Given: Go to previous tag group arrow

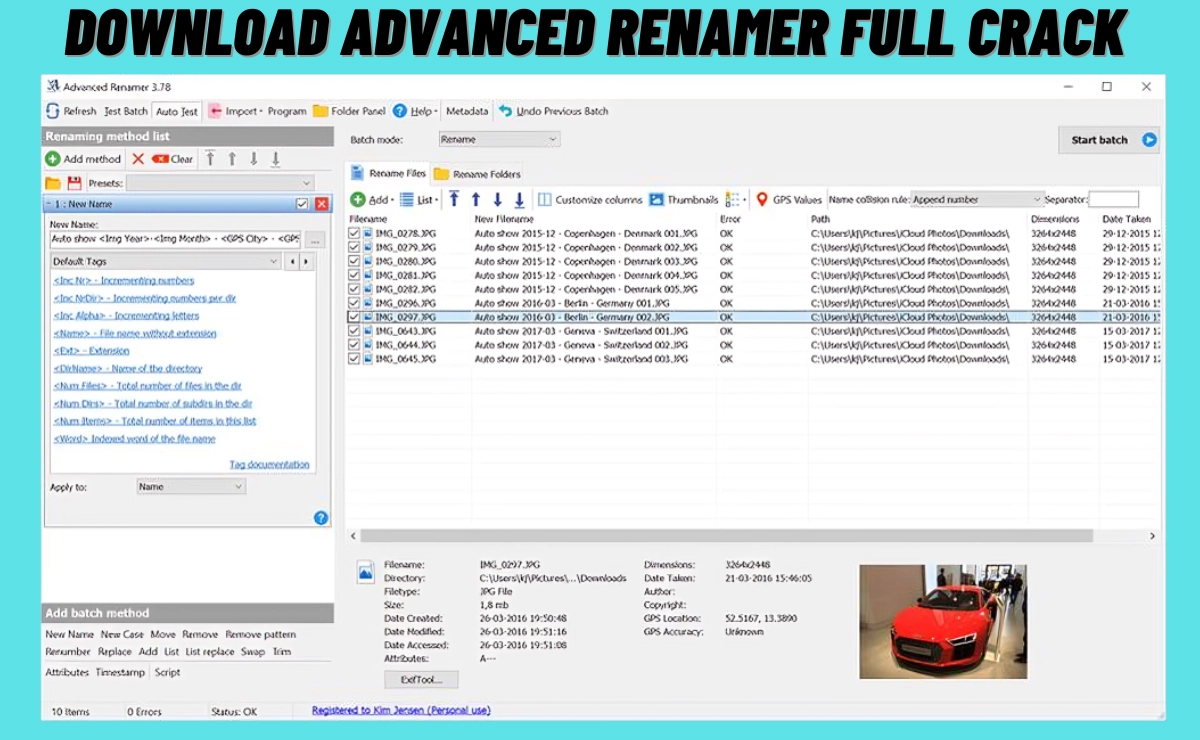Looking at the screenshot, I should point(292,261).
